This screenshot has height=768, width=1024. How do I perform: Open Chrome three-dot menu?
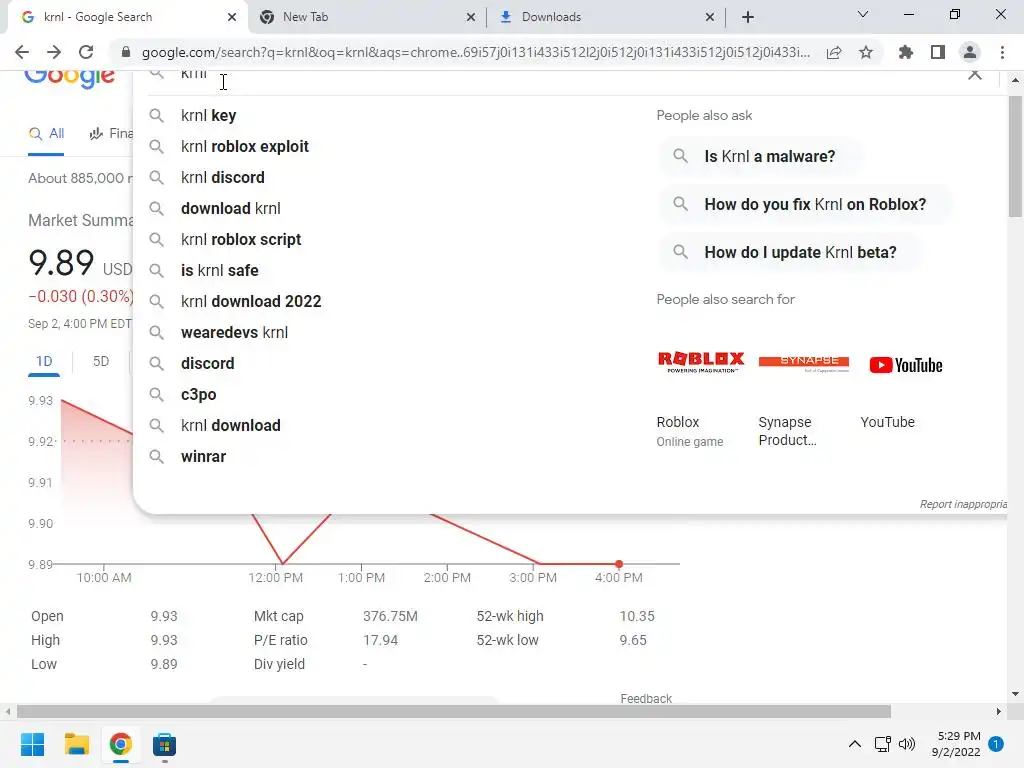coord(1002,52)
